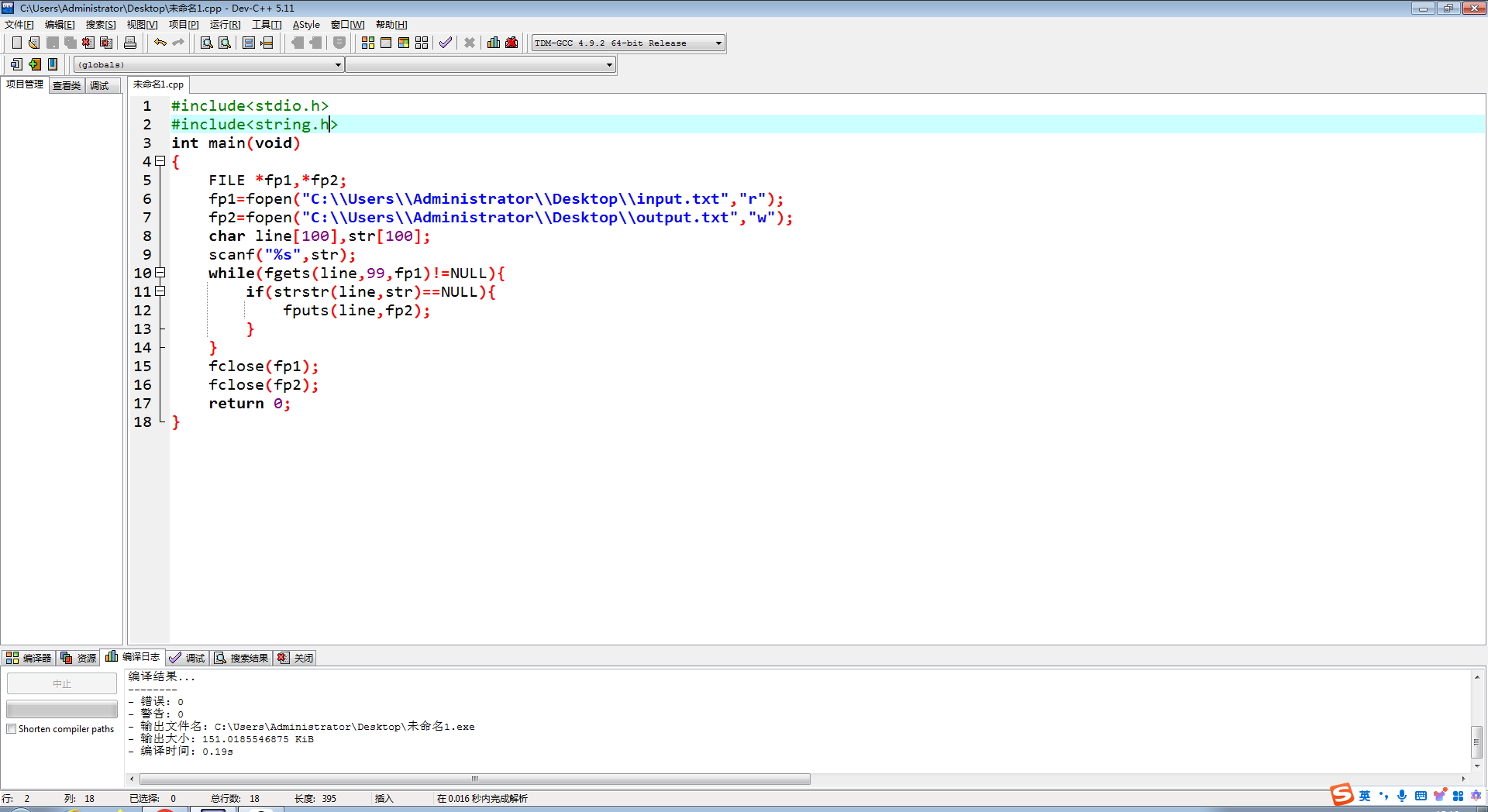Open the 运行[R] menu
This screenshot has height=812, width=1488.
pos(226,25)
